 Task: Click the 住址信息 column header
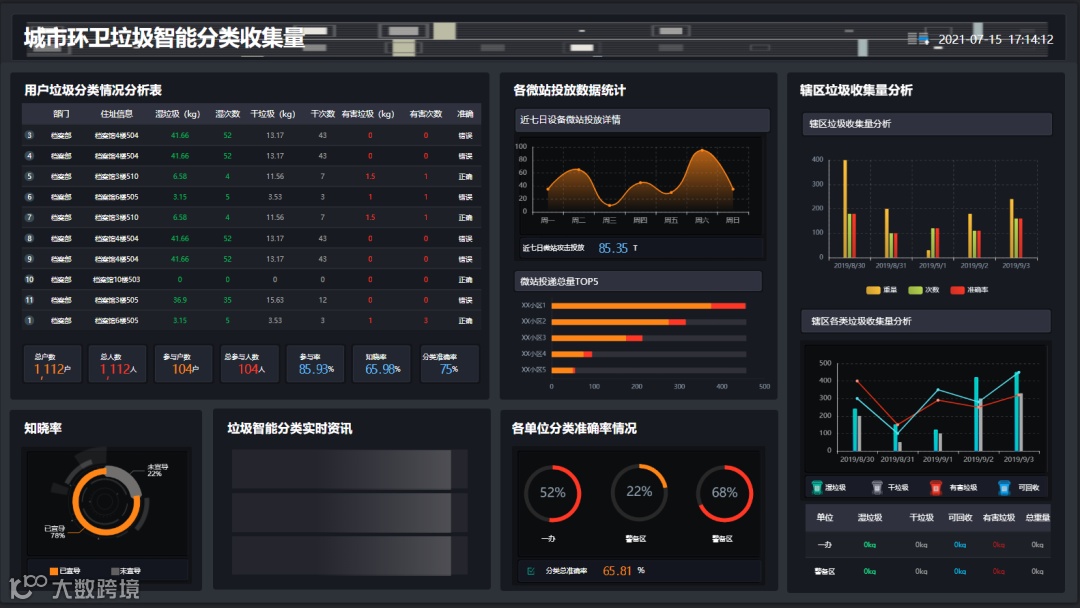pyautogui.click(x=116, y=114)
